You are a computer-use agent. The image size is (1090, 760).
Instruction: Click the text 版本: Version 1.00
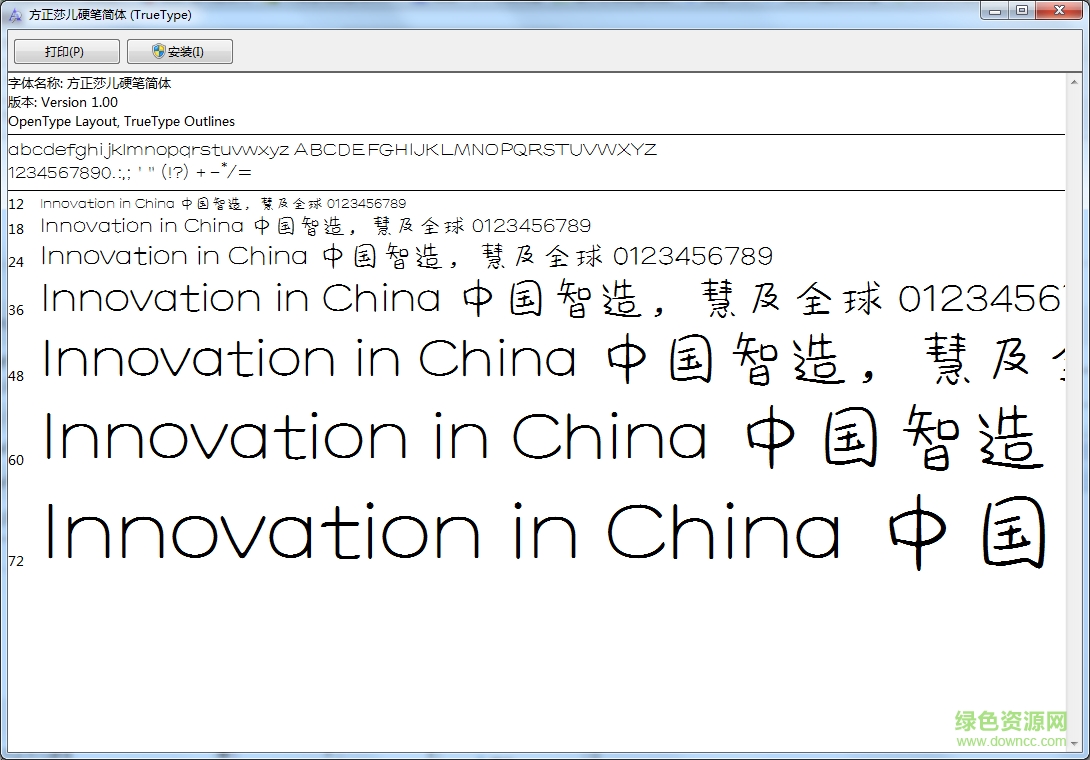tap(63, 102)
